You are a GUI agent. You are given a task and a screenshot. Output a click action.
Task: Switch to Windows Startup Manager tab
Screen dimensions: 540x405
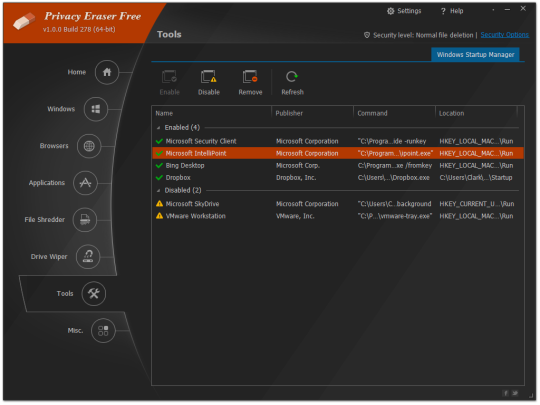tap(475, 55)
